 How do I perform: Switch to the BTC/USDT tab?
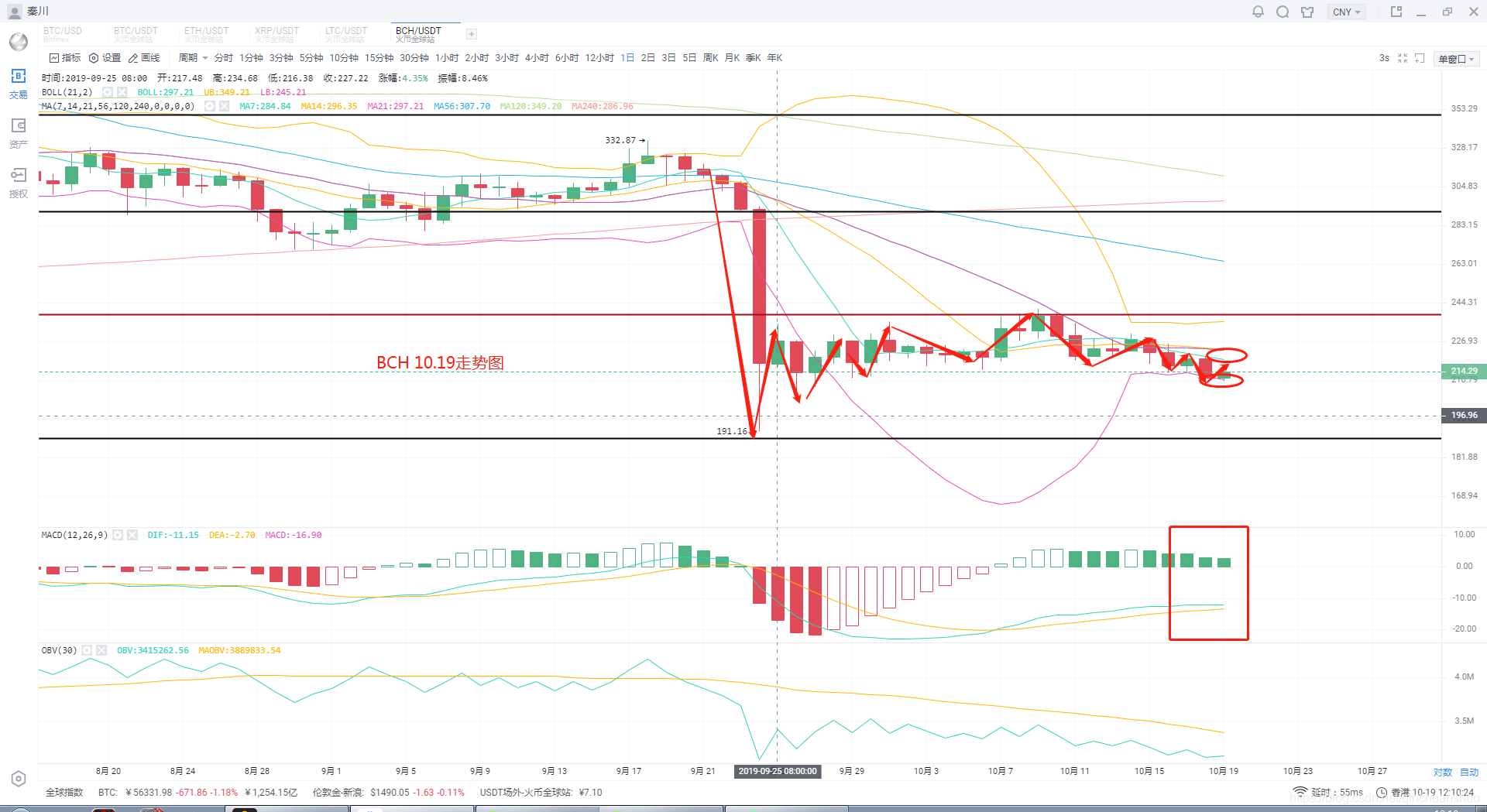pyautogui.click(x=136, y=34)
